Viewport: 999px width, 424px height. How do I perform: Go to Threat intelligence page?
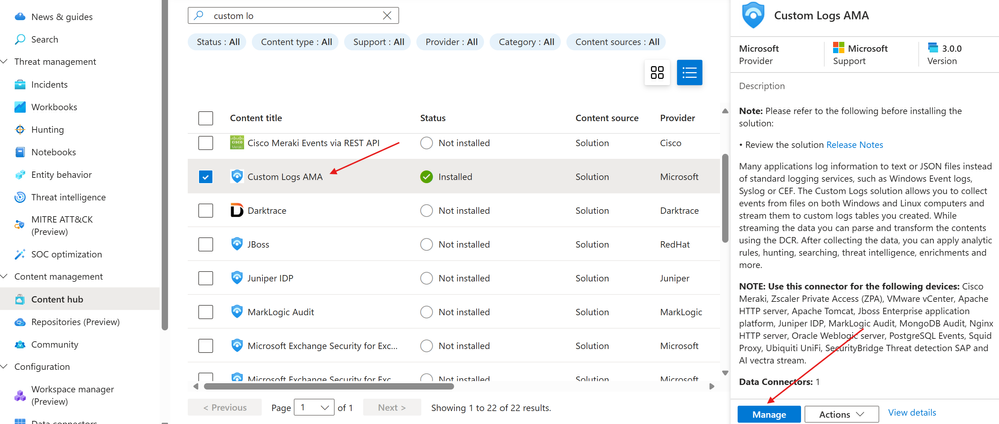pos(68,198)
